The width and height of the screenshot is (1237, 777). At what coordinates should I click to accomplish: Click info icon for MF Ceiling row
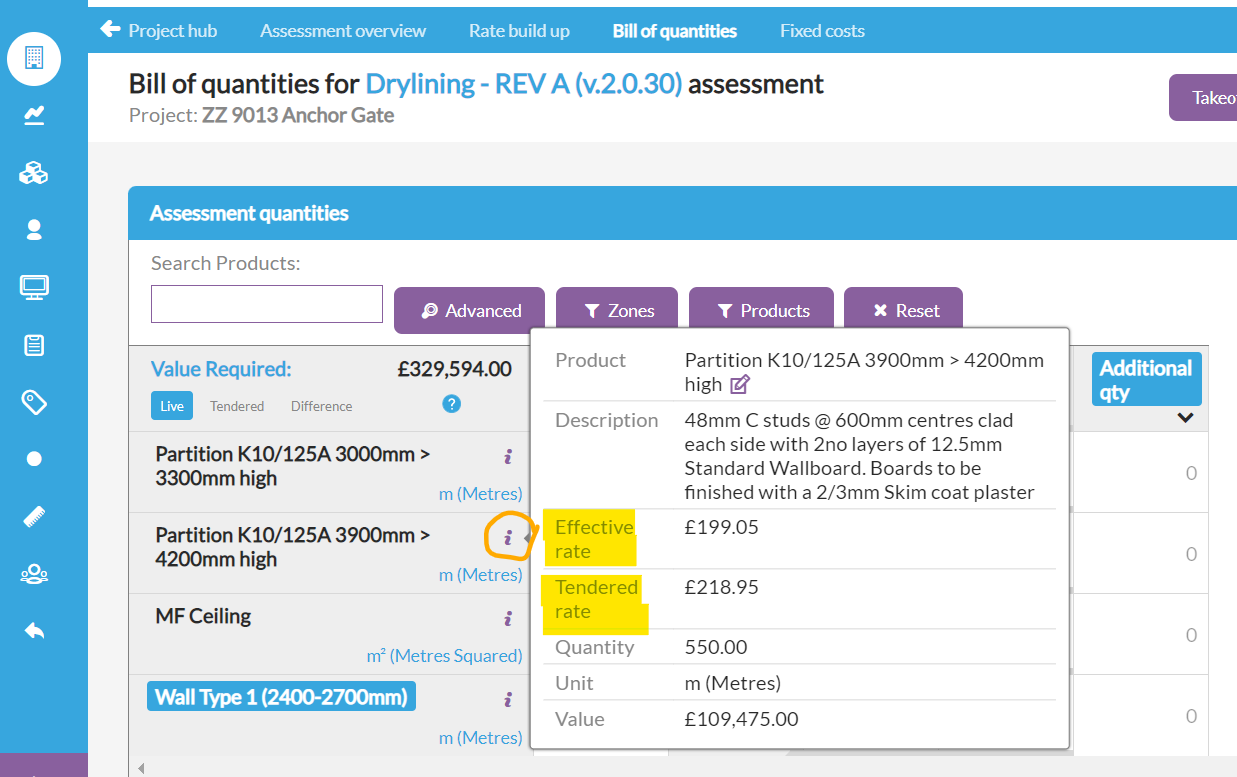[508, 619]
